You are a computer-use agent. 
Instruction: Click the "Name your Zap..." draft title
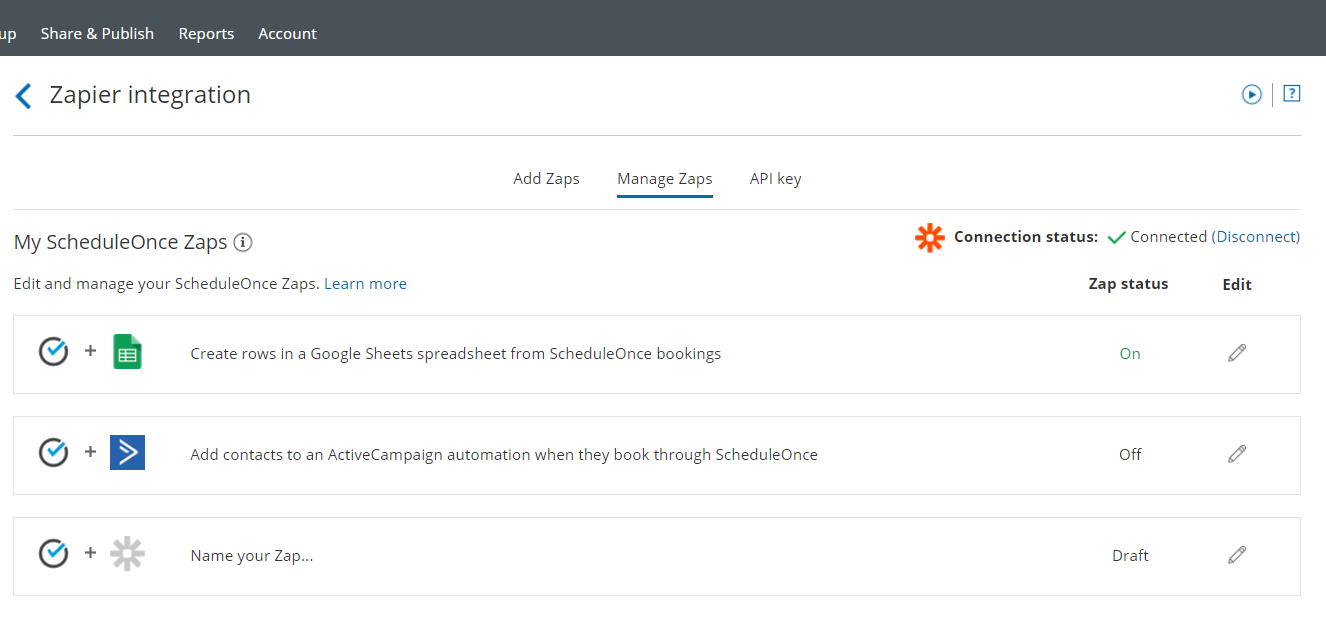[x=252, y=556]
